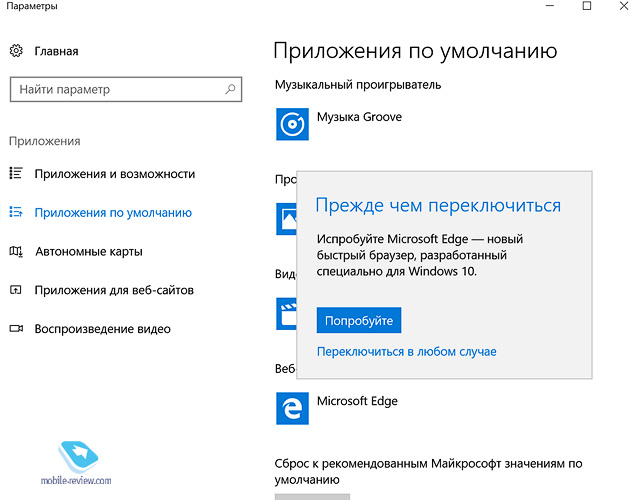Screen dimensions: 640x500
Task: Open Воспроизведение видео section
Action: point(102,329)
